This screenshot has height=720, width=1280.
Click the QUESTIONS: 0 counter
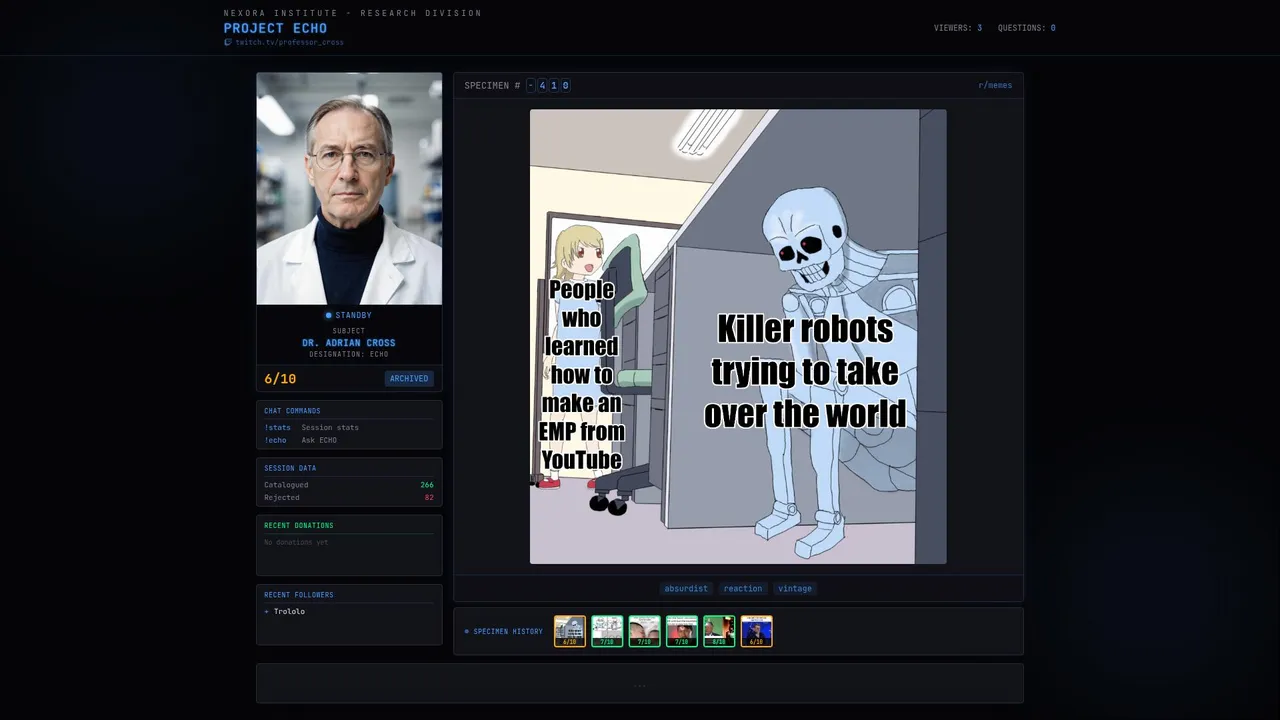[x=1026, y=28]
